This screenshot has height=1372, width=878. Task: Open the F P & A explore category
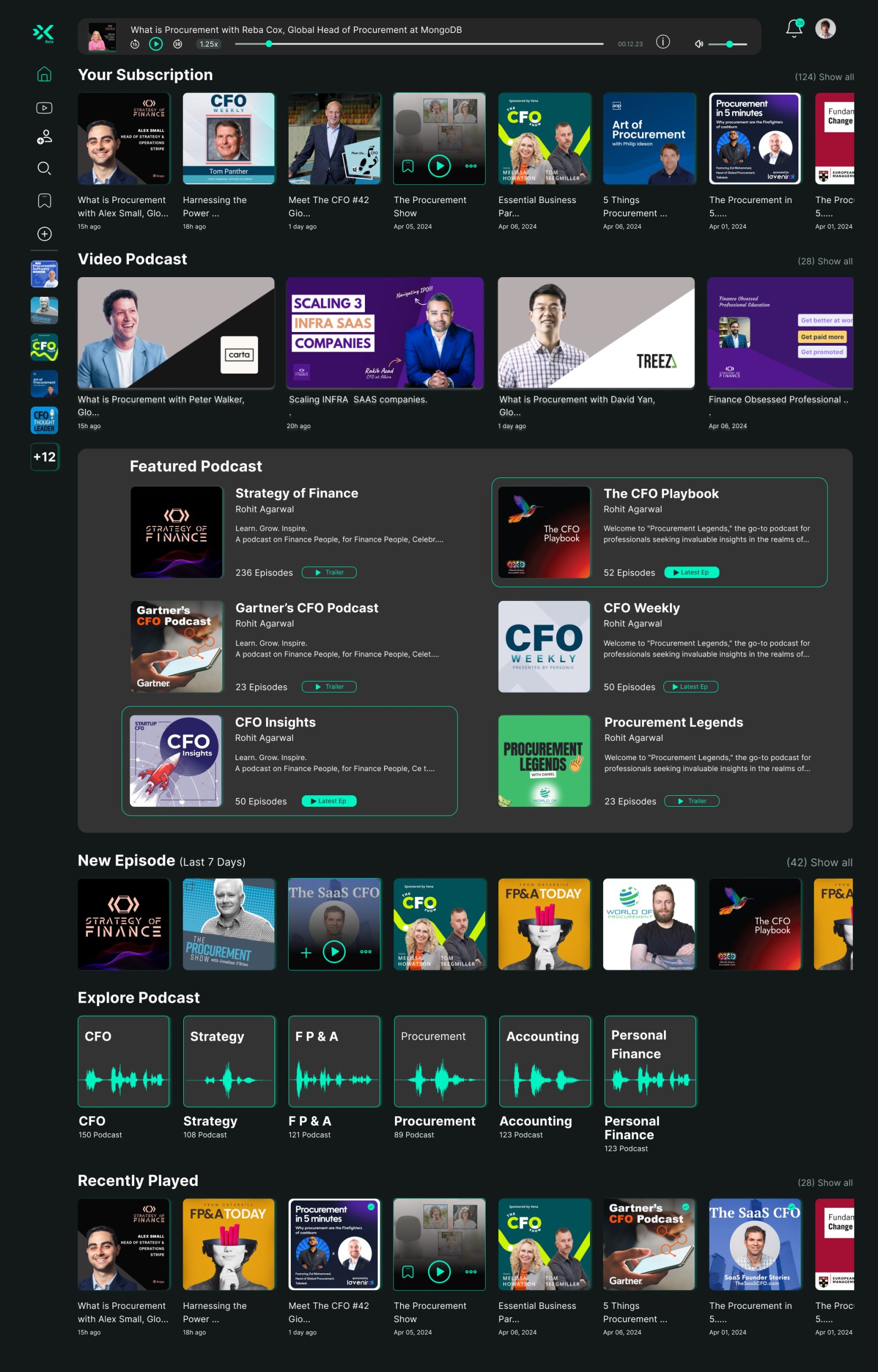334,1061
